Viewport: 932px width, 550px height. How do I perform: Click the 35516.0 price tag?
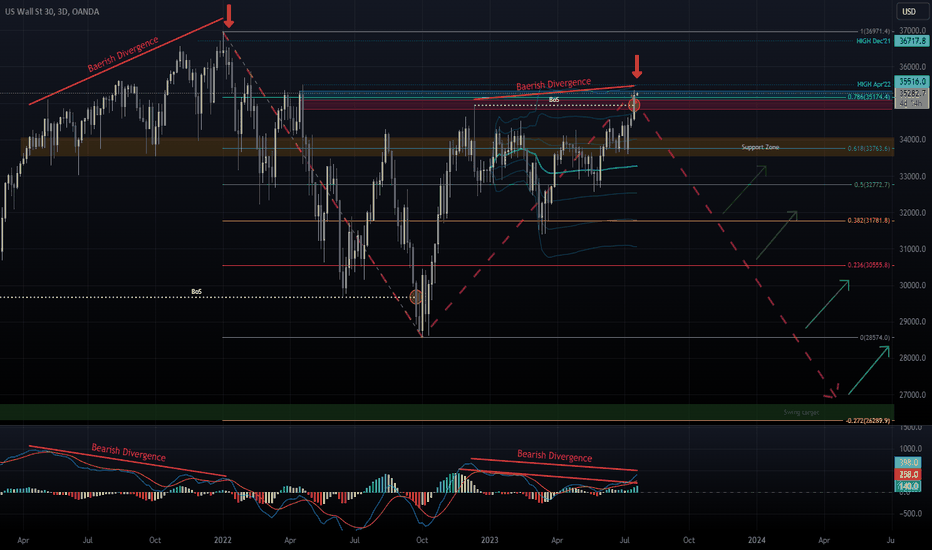tap(911, 81)
